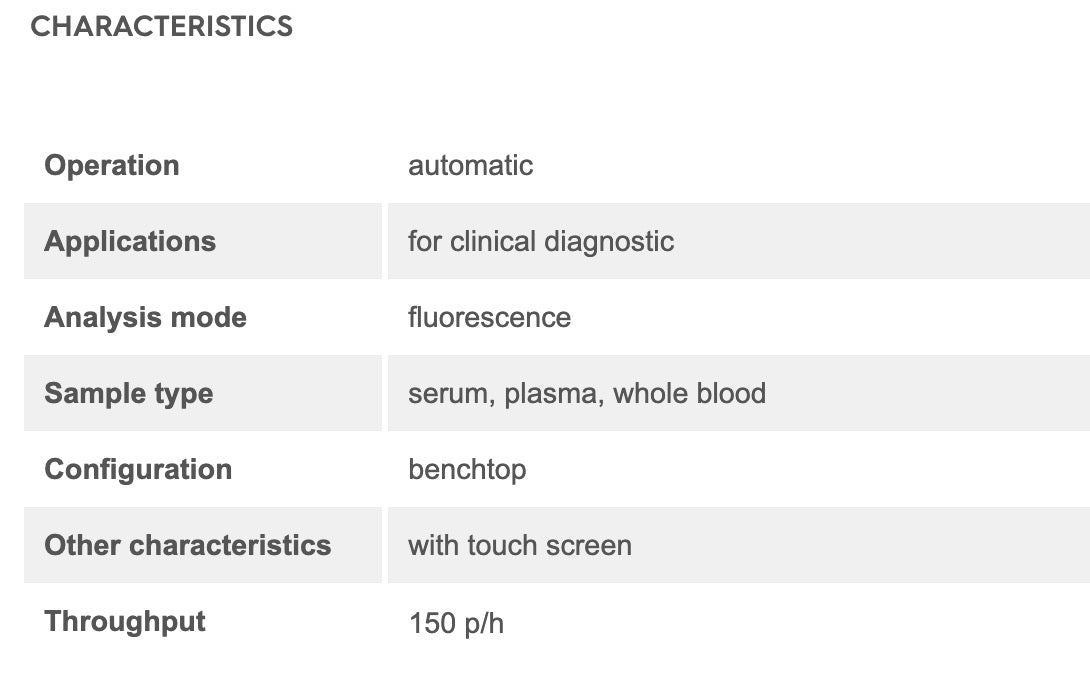Click the 'p/h' unit in throughput value
Viewport: 1090px width, 682px height.
pos(482,624)
